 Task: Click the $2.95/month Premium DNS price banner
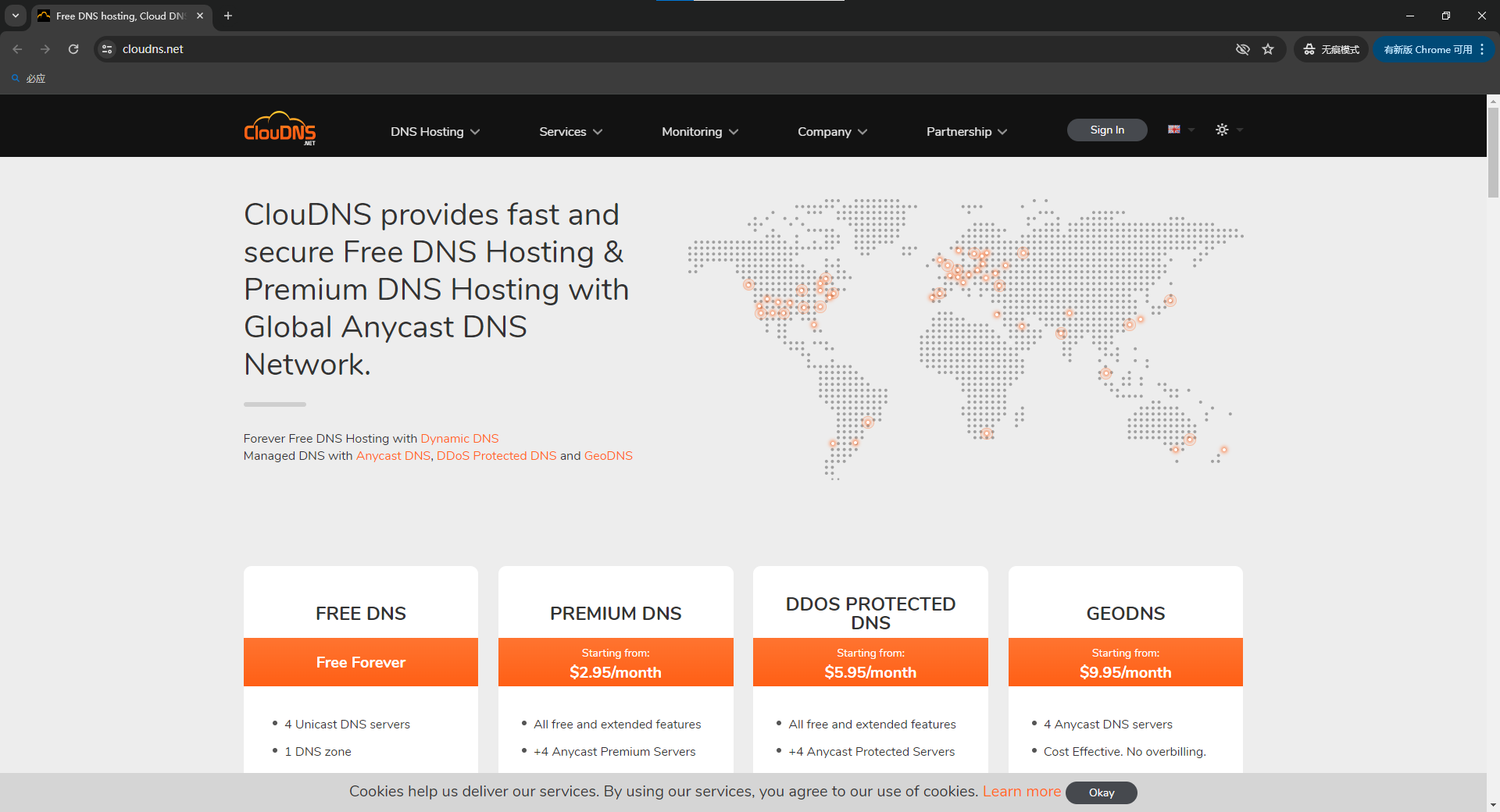(616, 662)
